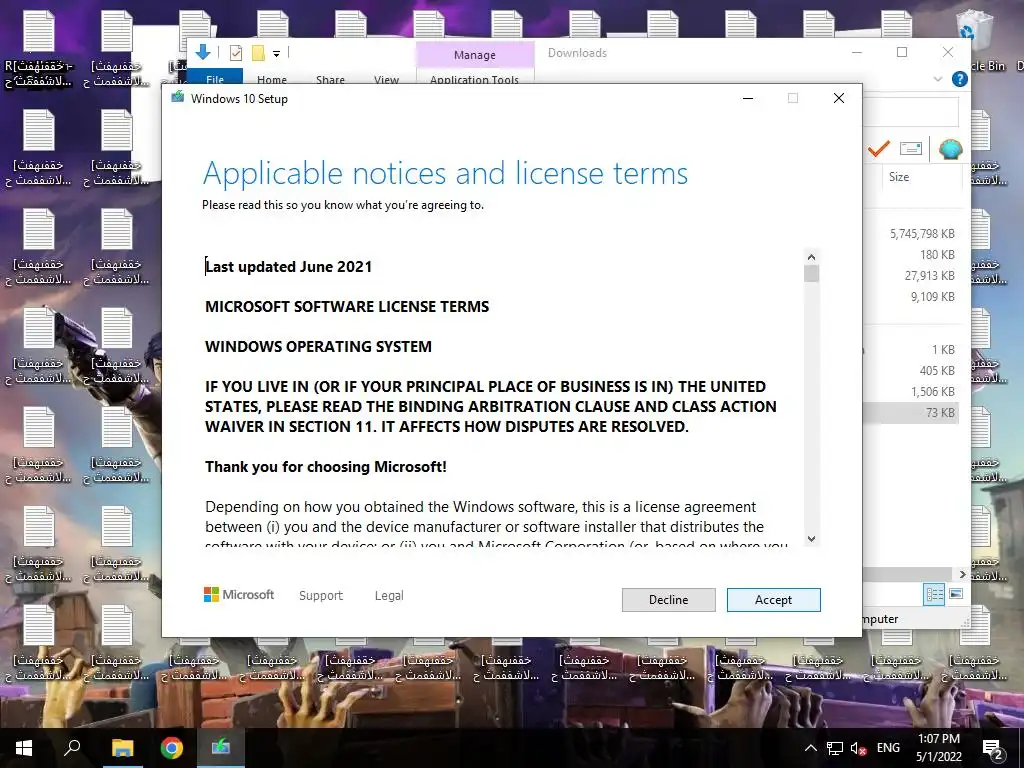Select the 405 KB file row
The width and height of the screenshot is (1024, 768).
(x=912, y=370)
